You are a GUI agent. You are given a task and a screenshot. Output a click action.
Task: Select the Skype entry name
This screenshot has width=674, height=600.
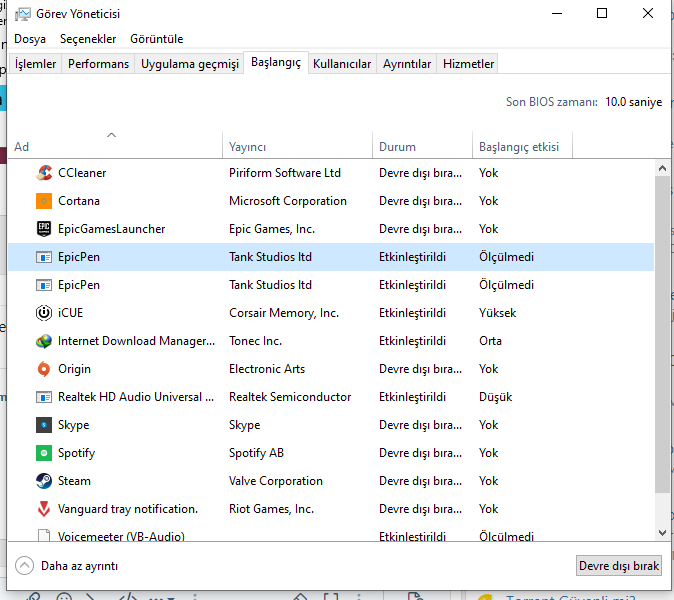(x=74, y=425)
